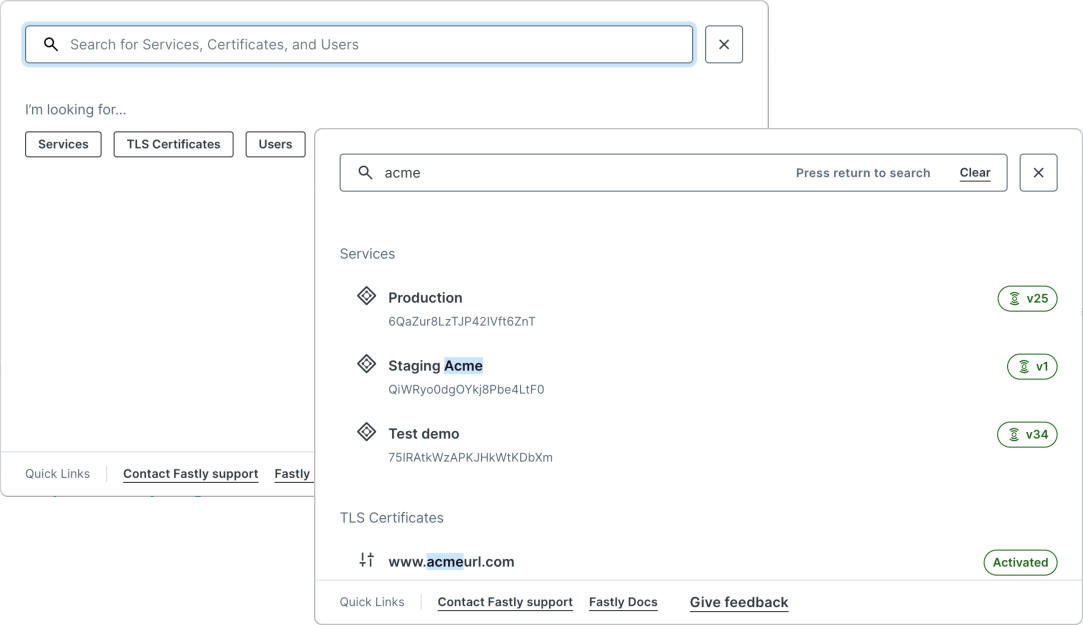Click the search icon in the acme search field
This screenshot has height=625, width=1083.
pyautogui.click(x=365, y=172)
